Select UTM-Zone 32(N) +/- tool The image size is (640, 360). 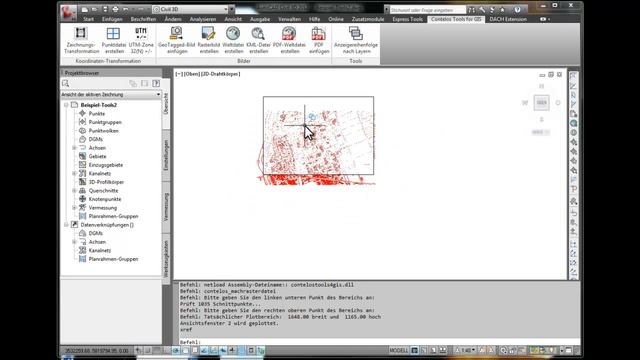coord(141,40)
